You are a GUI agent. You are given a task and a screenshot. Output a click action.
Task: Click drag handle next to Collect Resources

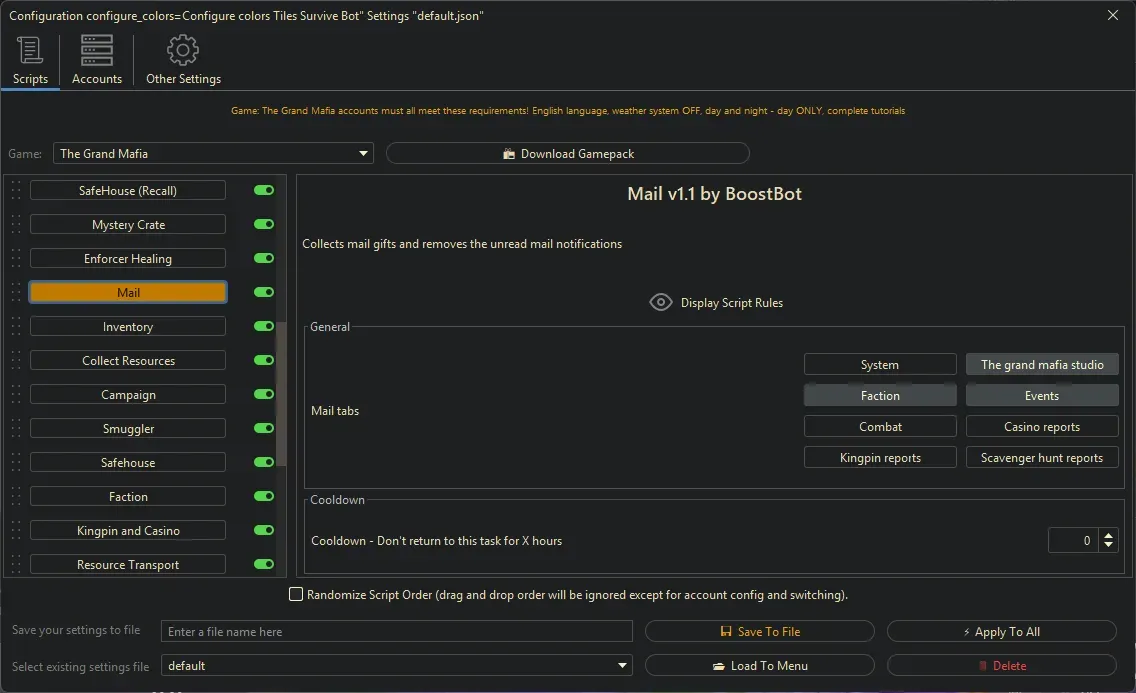16,361
